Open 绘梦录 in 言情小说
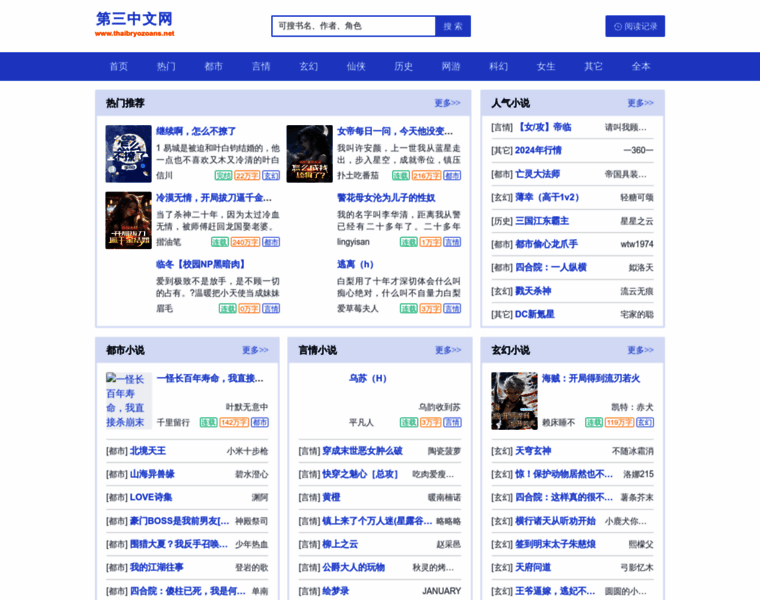Viewport: 760px width, 600px height. [335, 591]
